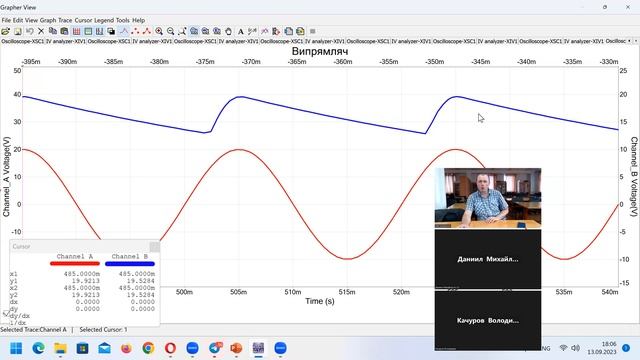Open PowerPoint from the taskbar

click(236, 348)
